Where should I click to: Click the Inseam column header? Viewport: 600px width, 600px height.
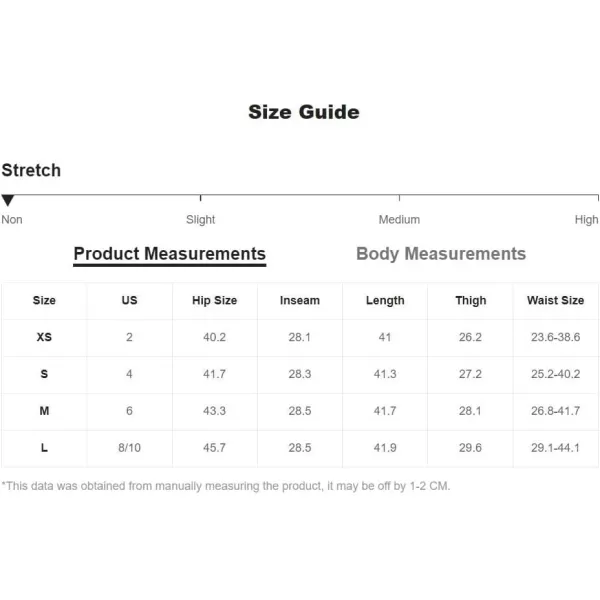(300, 301)
